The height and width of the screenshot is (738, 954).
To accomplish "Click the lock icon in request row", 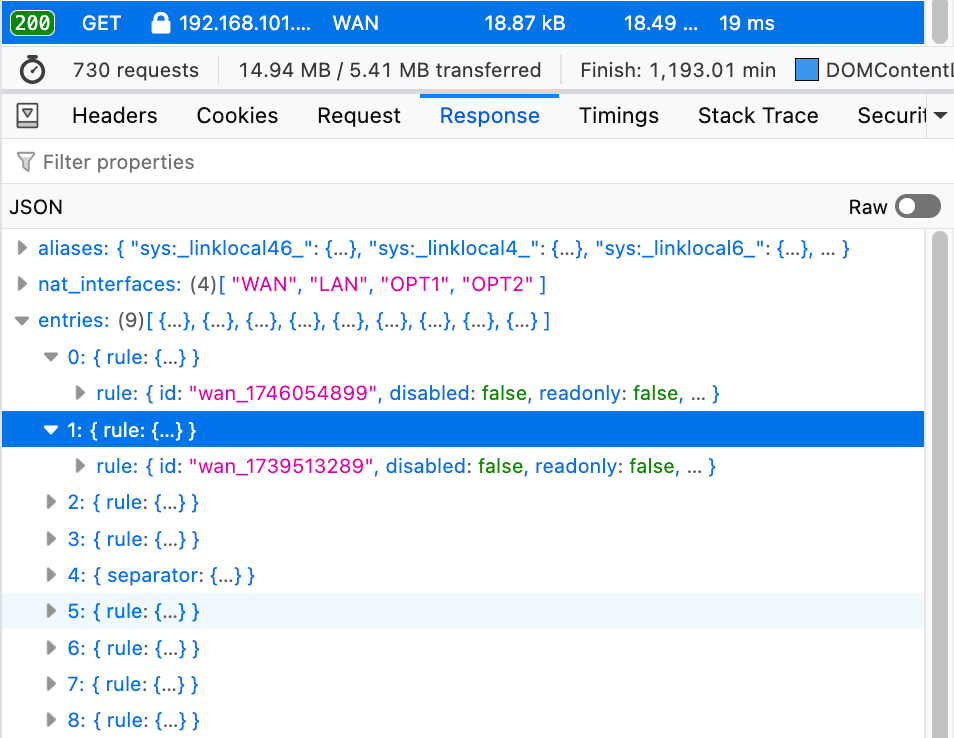I will click(x=160, y=23).
